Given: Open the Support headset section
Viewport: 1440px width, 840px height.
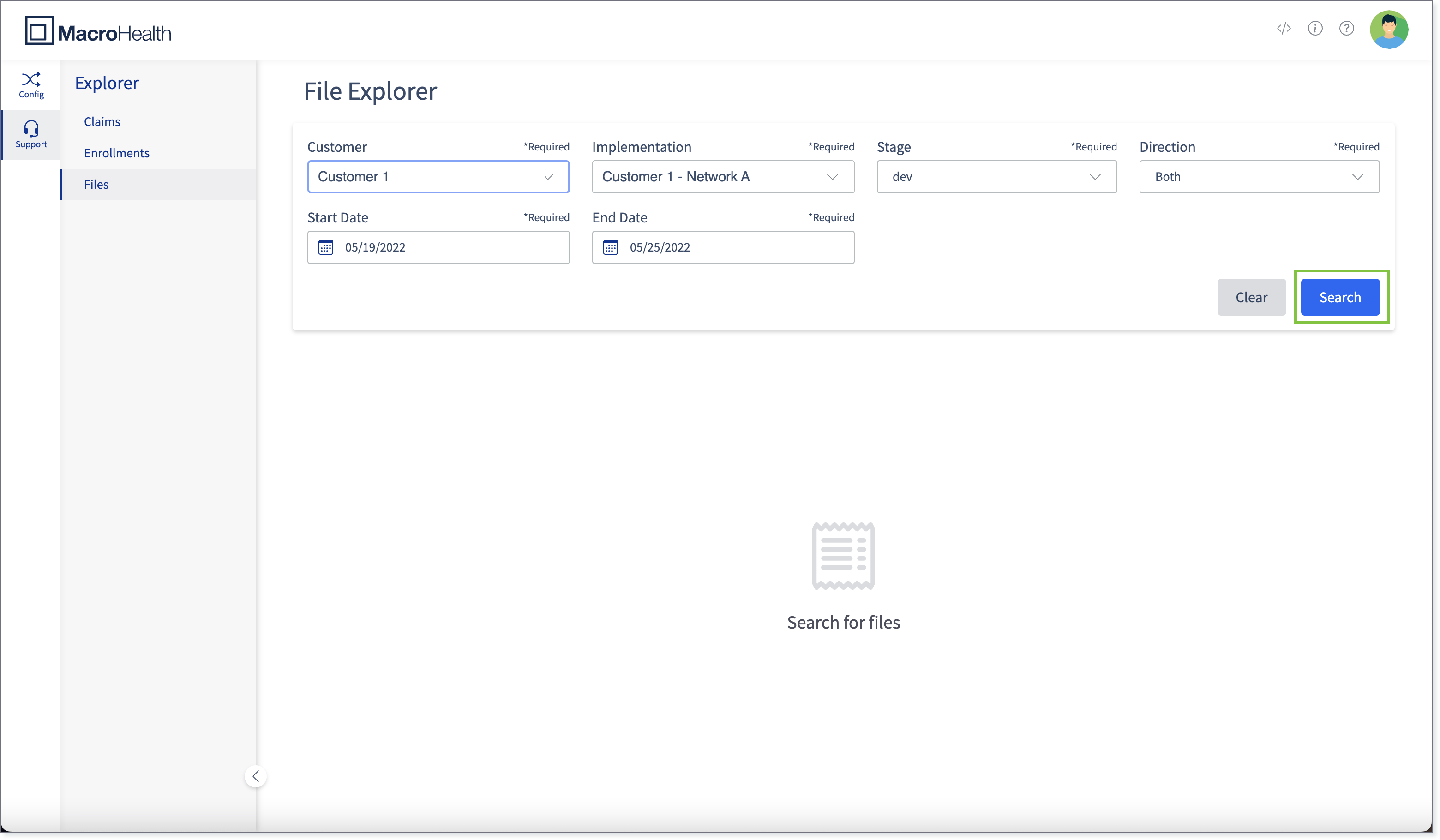Looking at the screenshot, I should click(31, 134).
